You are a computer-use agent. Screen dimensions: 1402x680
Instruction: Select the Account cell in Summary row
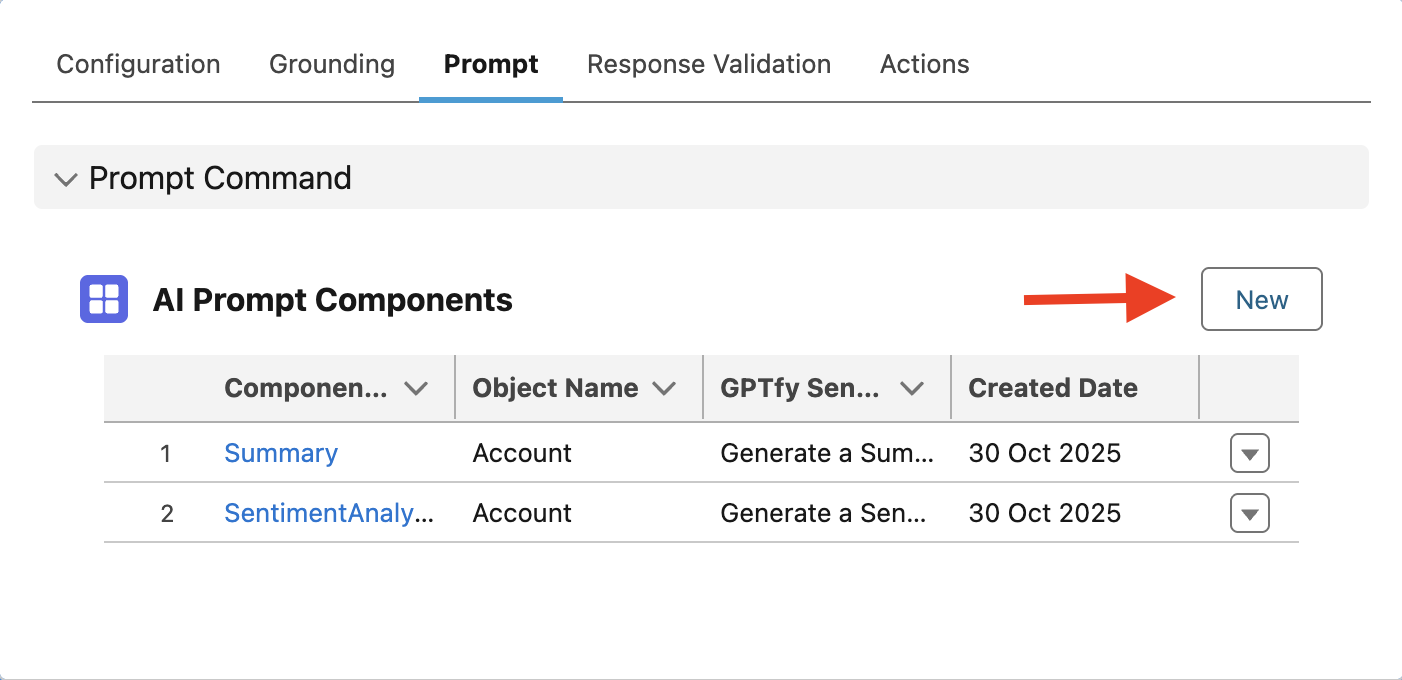click(x=522, y=453)
